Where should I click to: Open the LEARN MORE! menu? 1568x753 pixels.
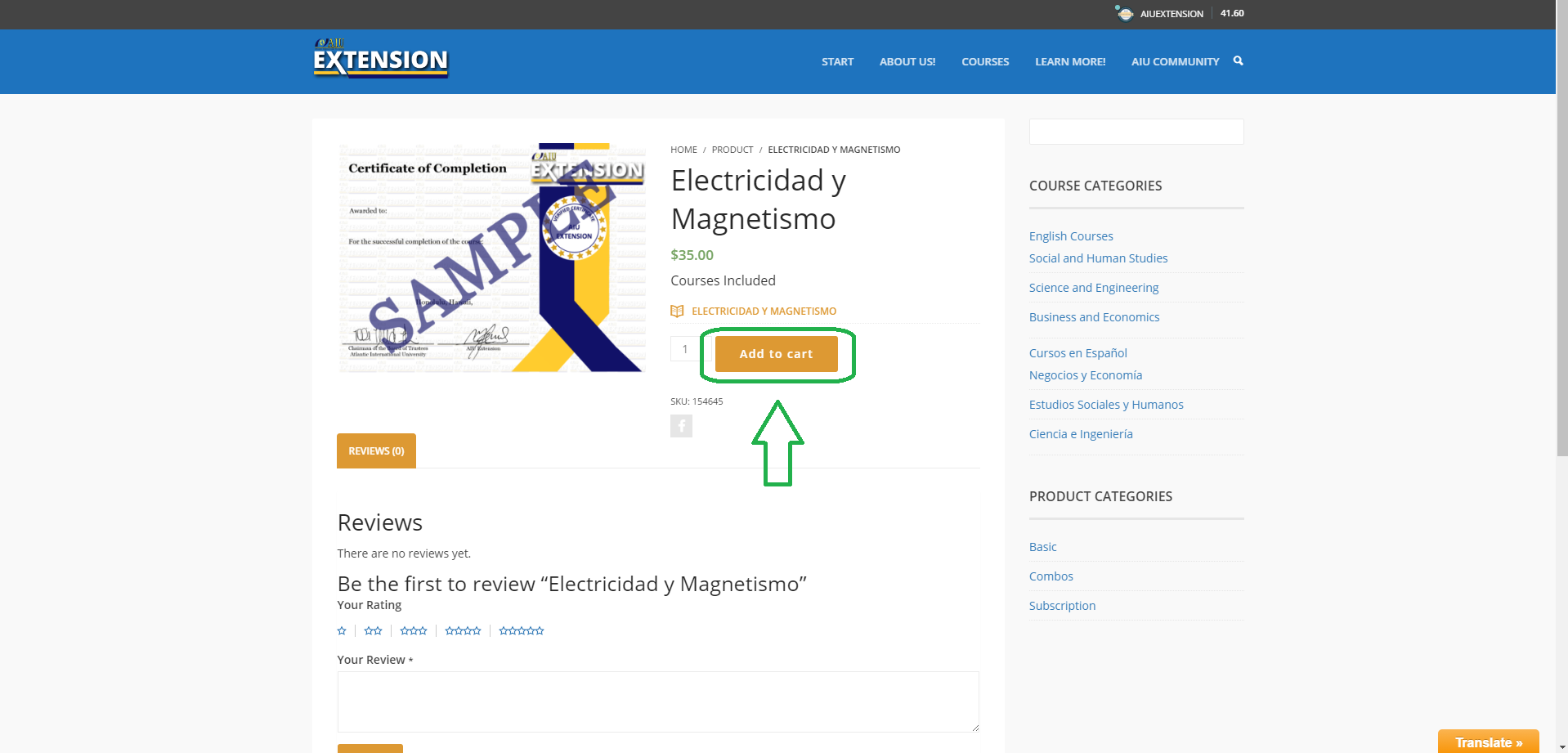[1070, 62]
